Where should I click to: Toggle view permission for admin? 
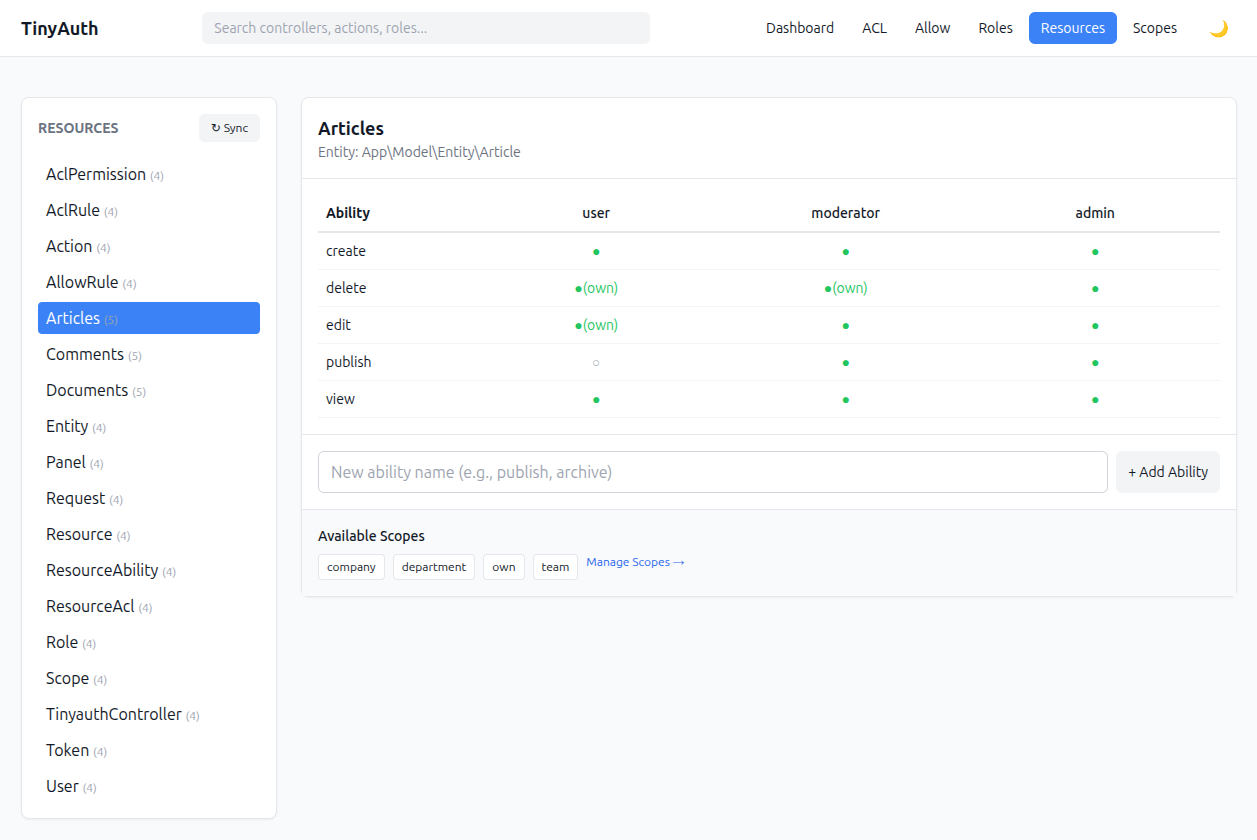[1095, 400]
